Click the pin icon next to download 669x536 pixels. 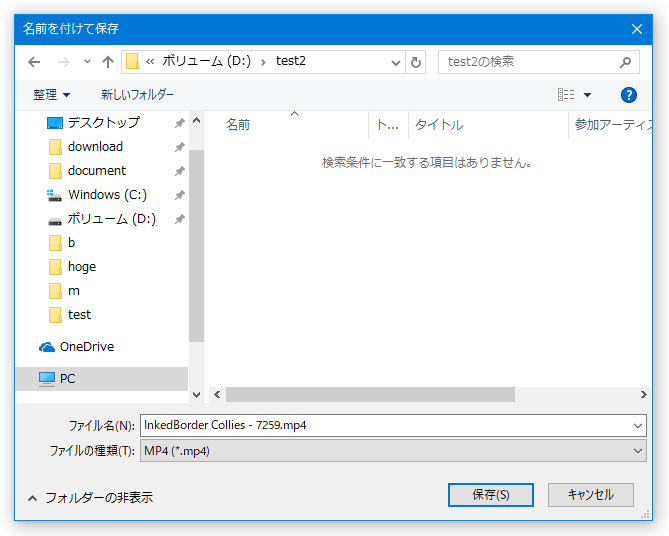[x=179, y=147]
